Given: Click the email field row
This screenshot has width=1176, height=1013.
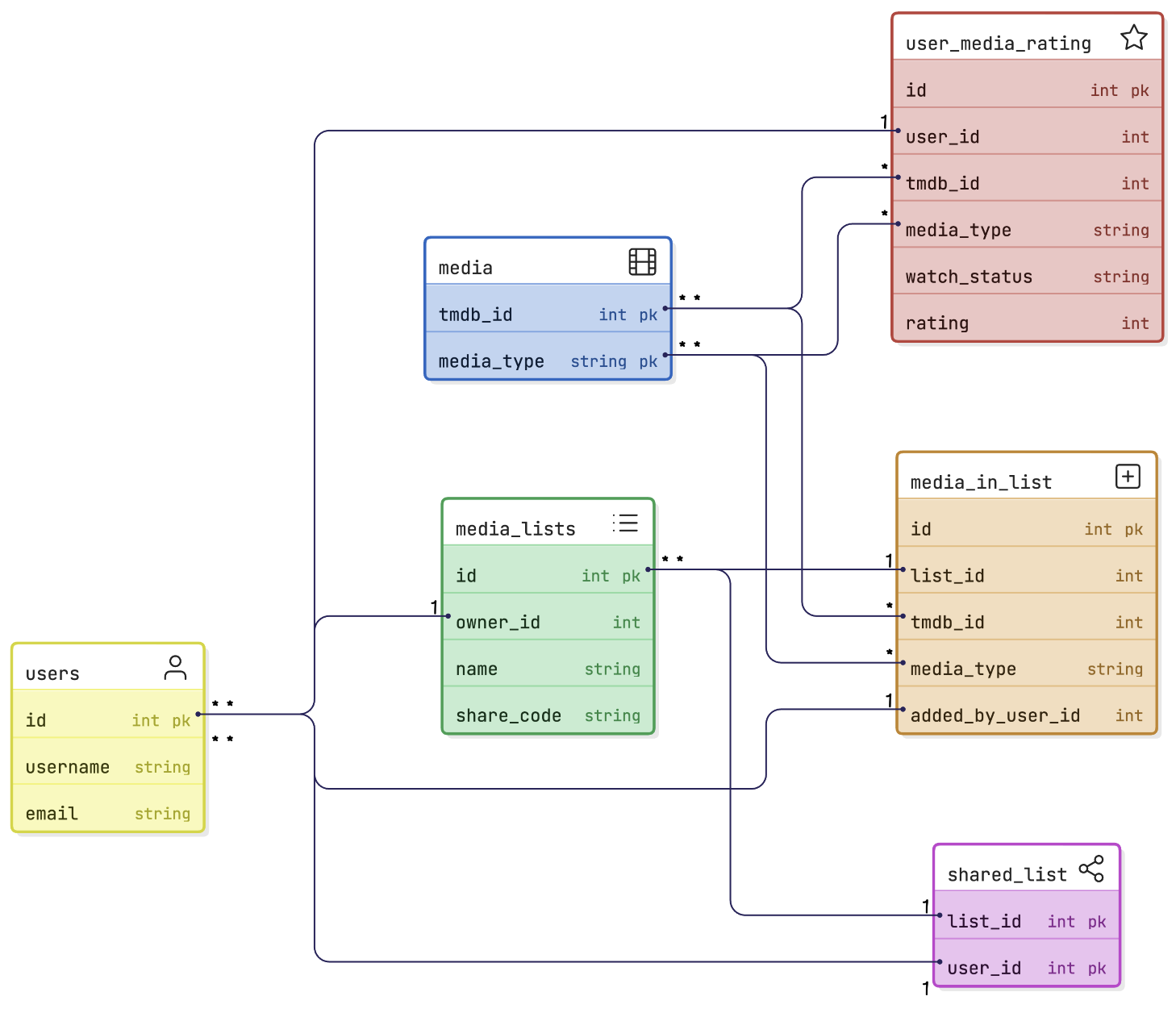Looking at the screenshot, I should pyautogui.click(x=108, y=807).
